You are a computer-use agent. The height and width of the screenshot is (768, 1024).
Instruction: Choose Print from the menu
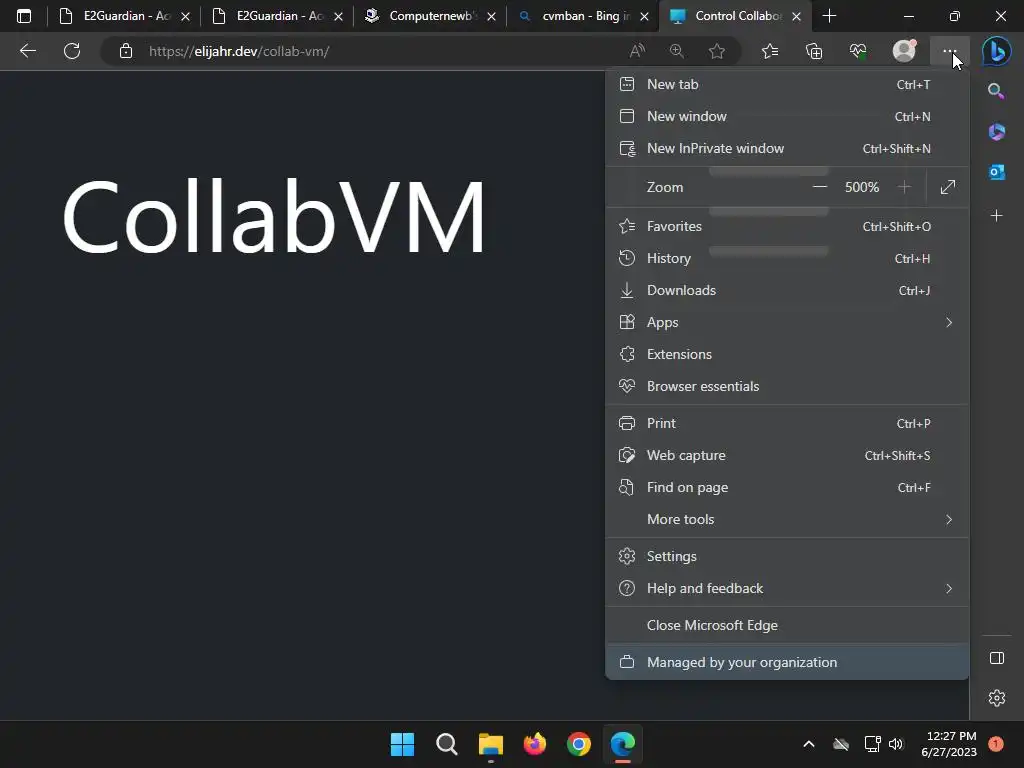786,424
